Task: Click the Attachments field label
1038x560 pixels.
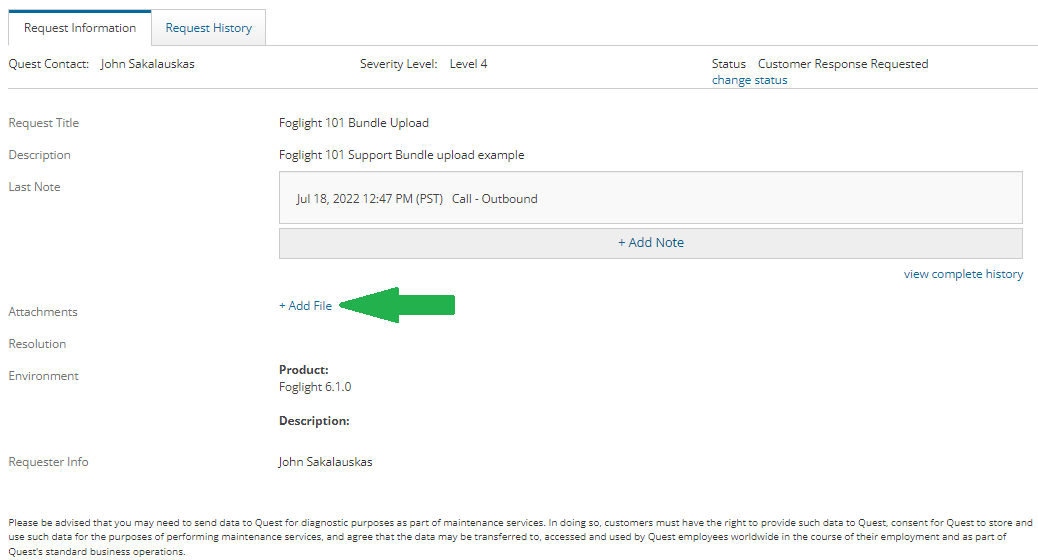Action: 43,312
